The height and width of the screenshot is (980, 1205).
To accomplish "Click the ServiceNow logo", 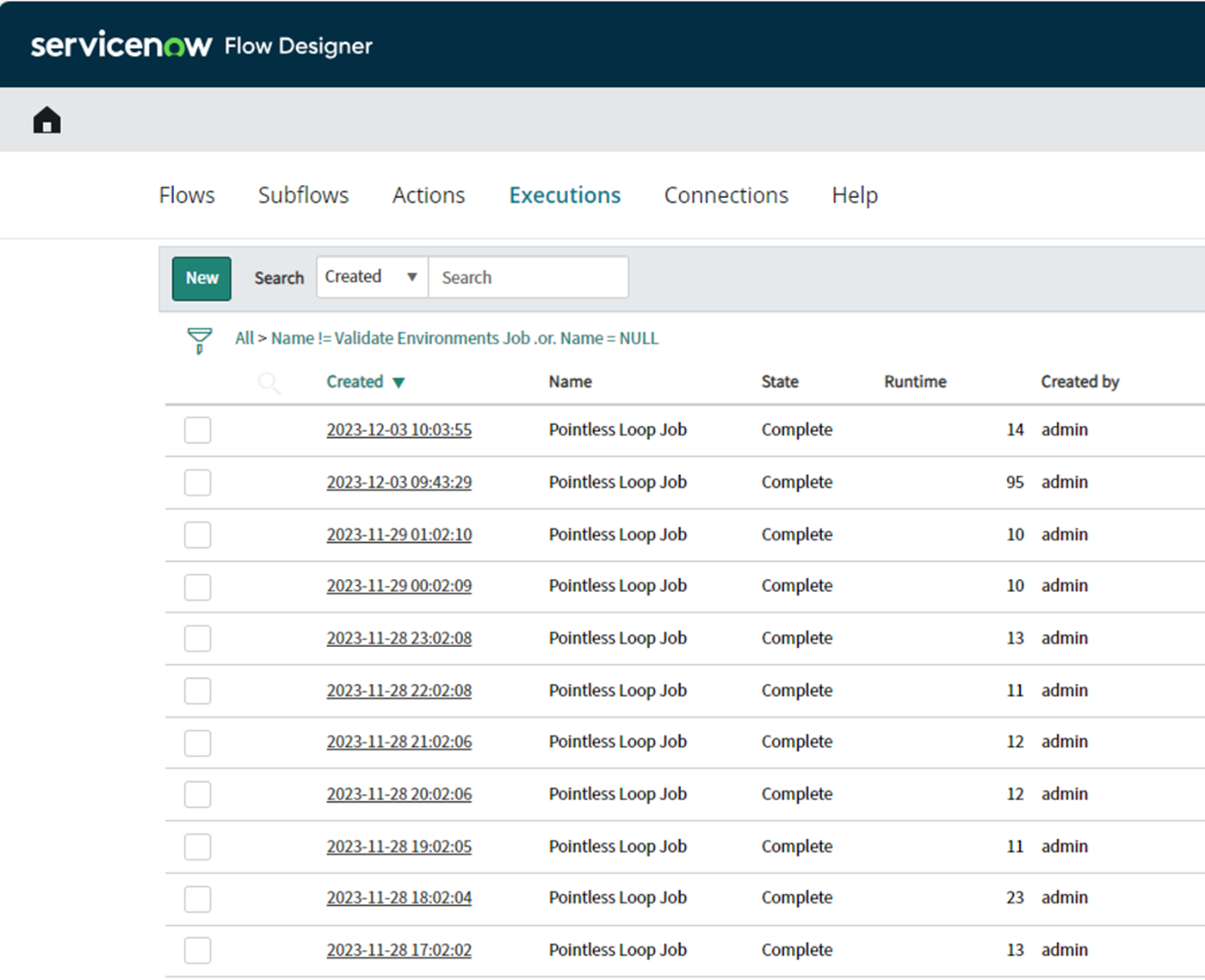I will tap(120, 45).
